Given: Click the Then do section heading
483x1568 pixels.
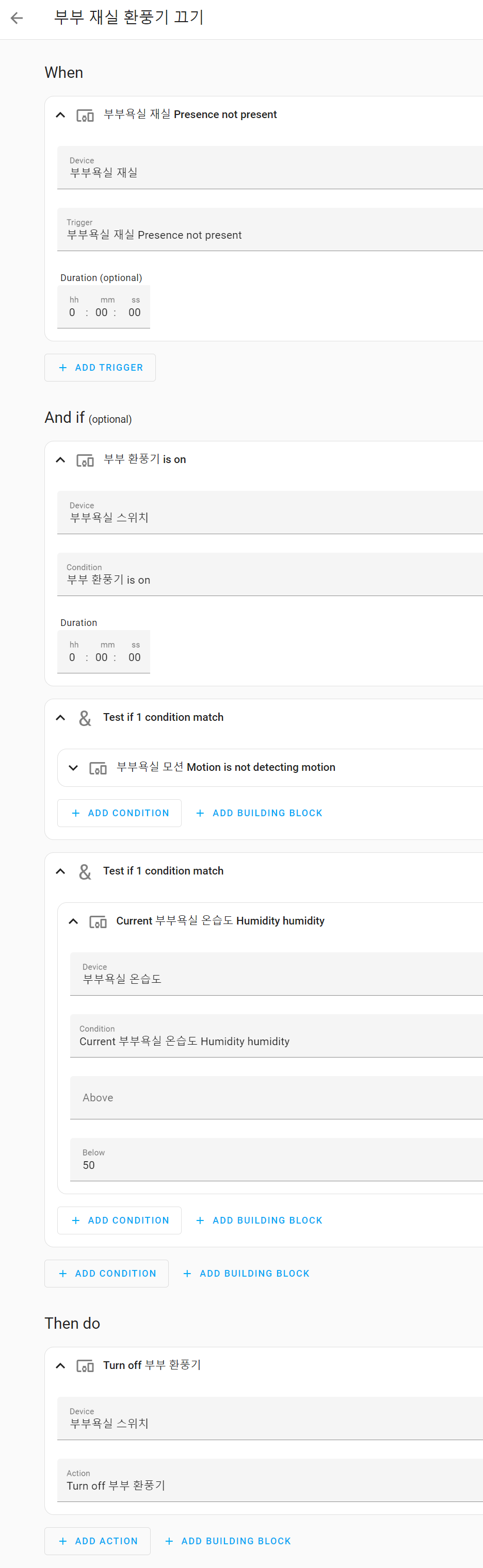Looking at the screenshot, I should coord(72,1323).
